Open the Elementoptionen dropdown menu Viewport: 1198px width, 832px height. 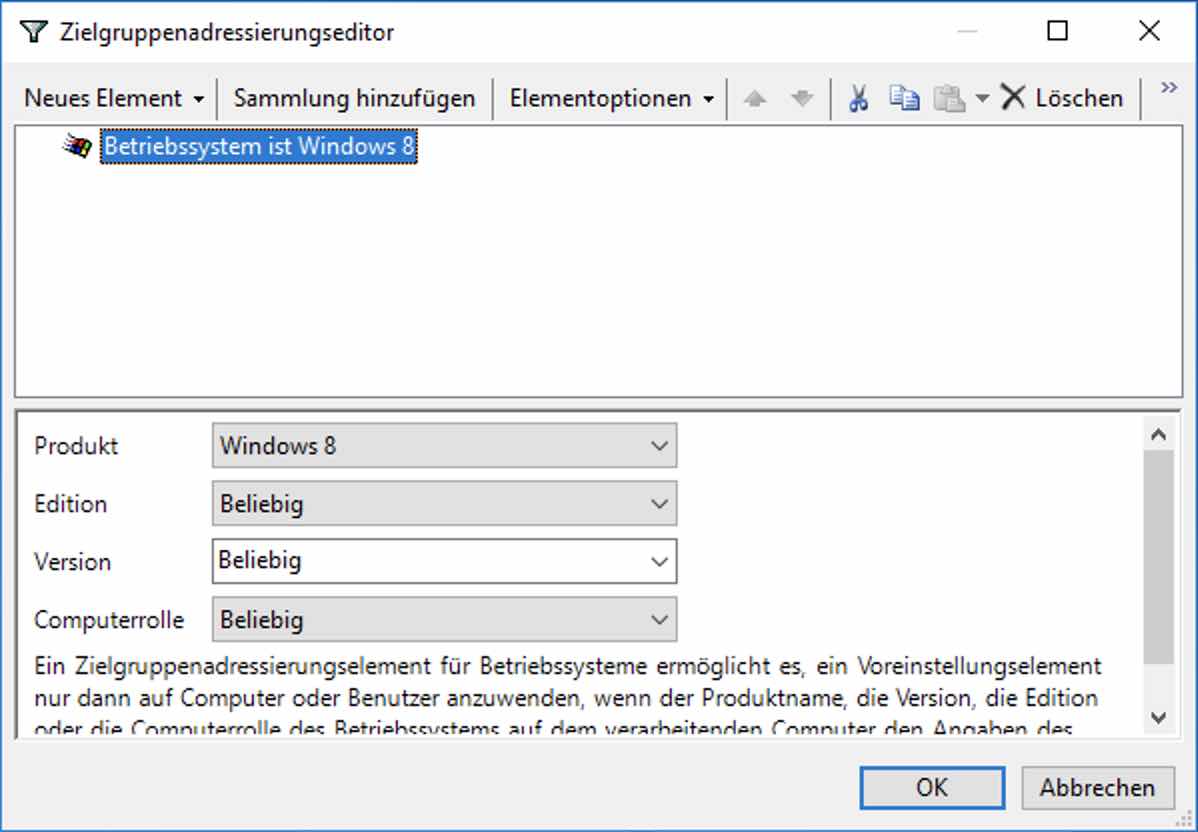coord(611,99)
